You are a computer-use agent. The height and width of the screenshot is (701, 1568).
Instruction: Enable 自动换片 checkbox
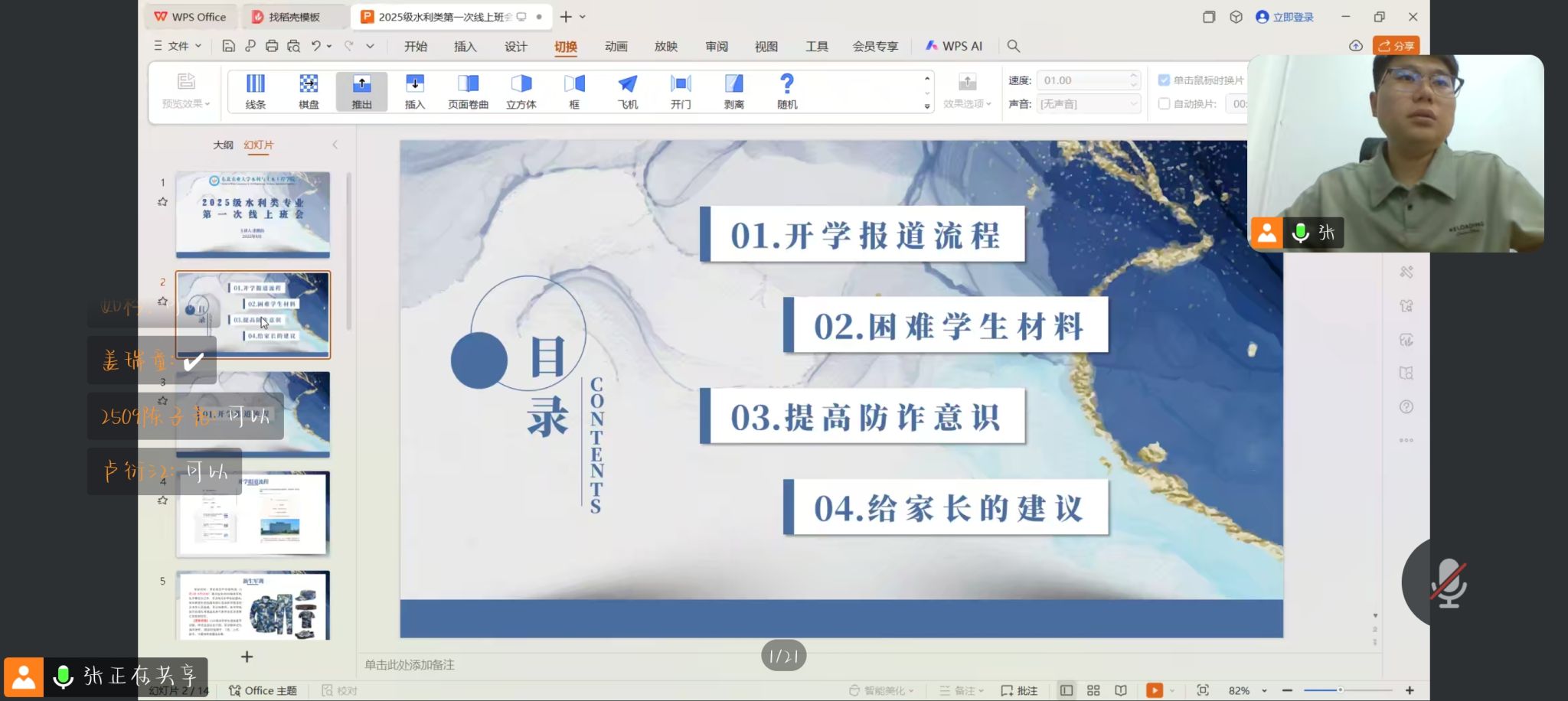click(x=1164, y=104)
